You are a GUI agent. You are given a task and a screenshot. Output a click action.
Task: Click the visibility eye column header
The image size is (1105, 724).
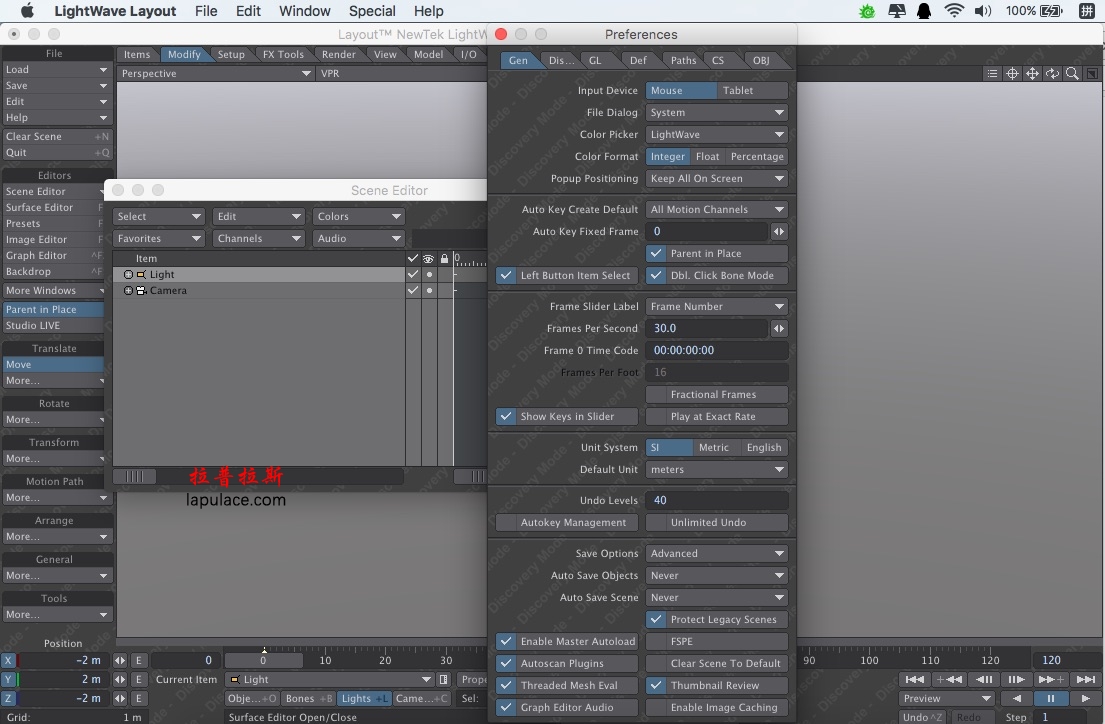click(428, 259)
